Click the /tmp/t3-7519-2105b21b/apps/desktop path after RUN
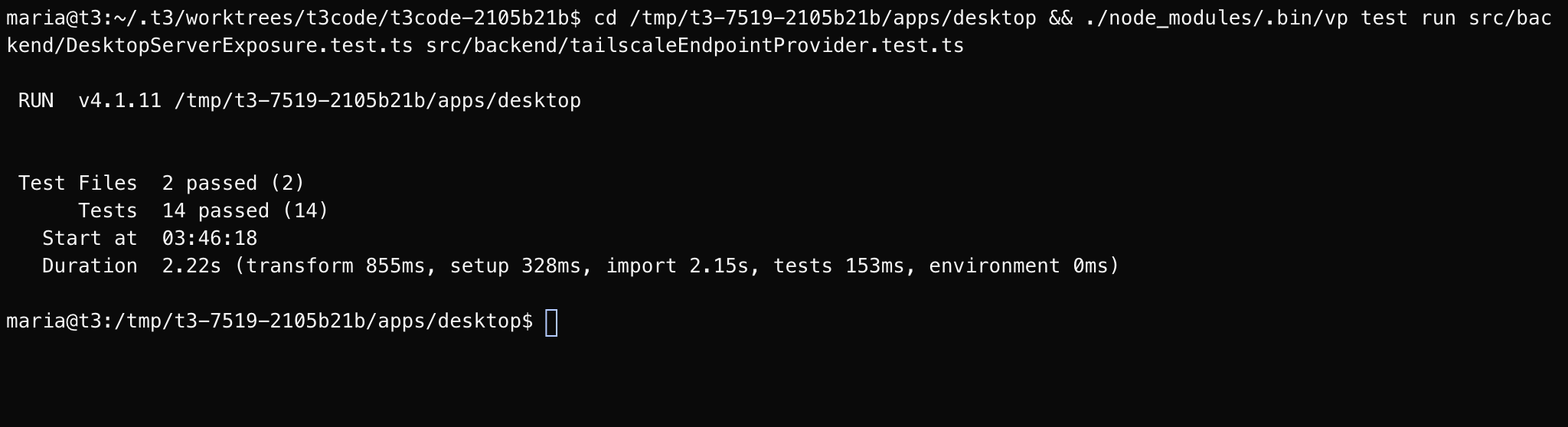The height and width of the screenshot is (427, 1568). (377, 101)
